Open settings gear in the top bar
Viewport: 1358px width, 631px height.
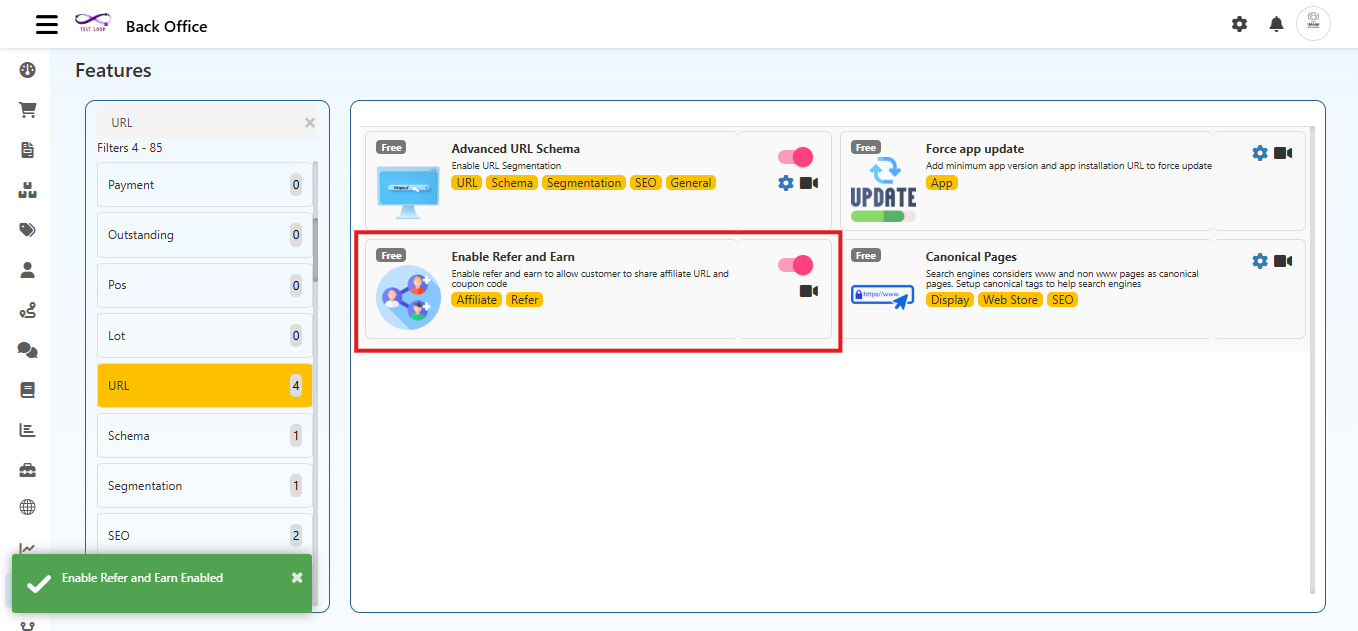pos(1239,24)
